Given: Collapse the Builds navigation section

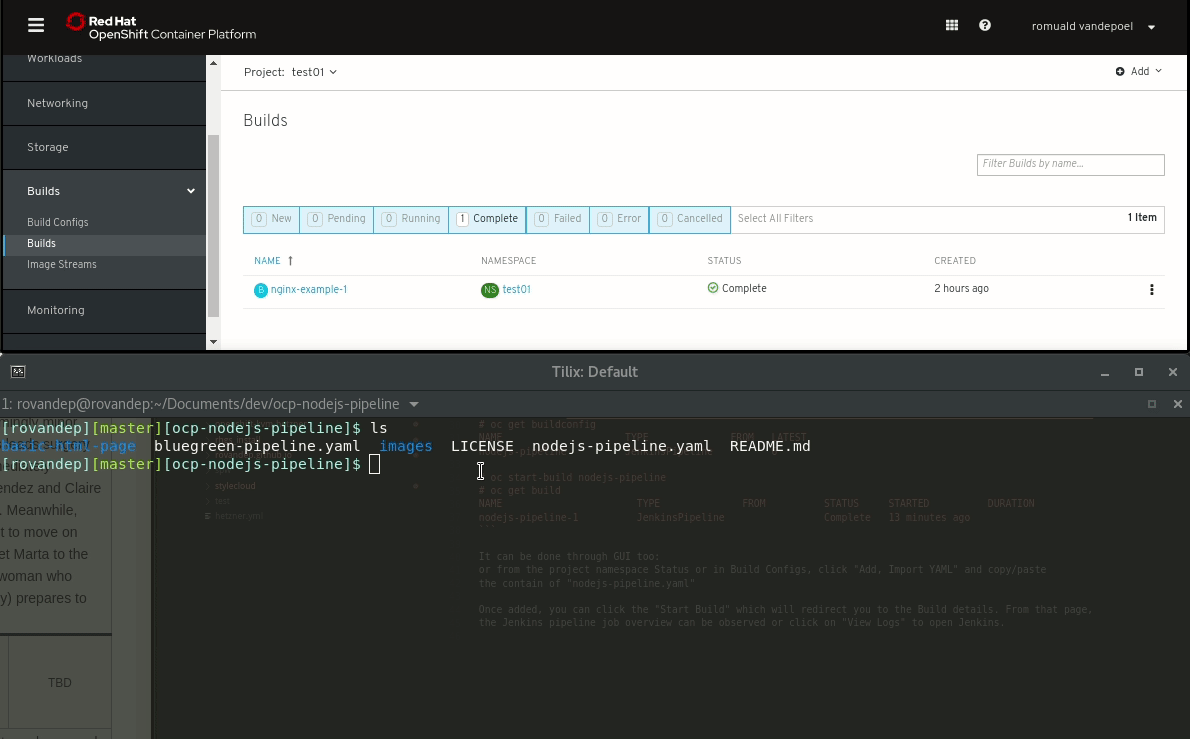Looking at the screenshot, I should coord(104,191).
